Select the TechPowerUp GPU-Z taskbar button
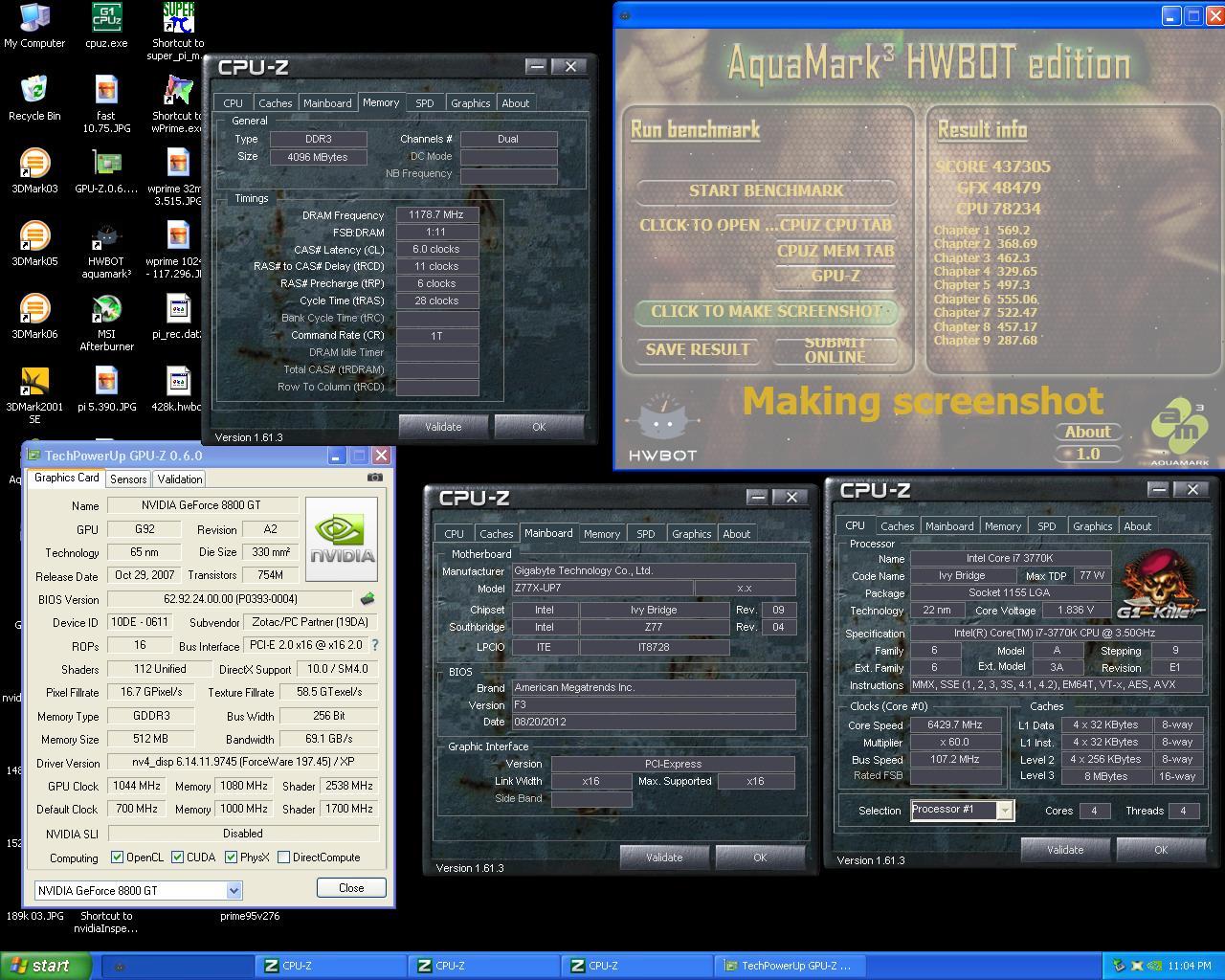The width and height of the screenshot is (1225, 980). click(x=790, y=966)
